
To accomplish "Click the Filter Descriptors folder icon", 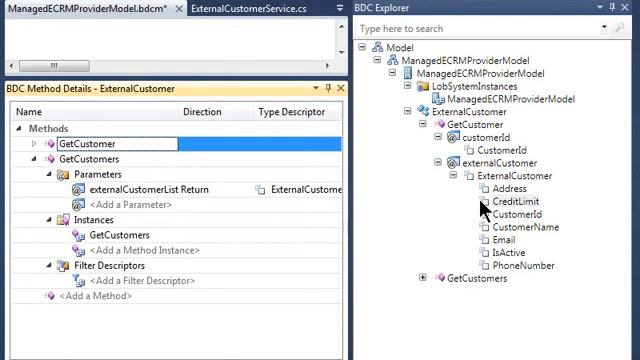I will [x=63, y=266].
